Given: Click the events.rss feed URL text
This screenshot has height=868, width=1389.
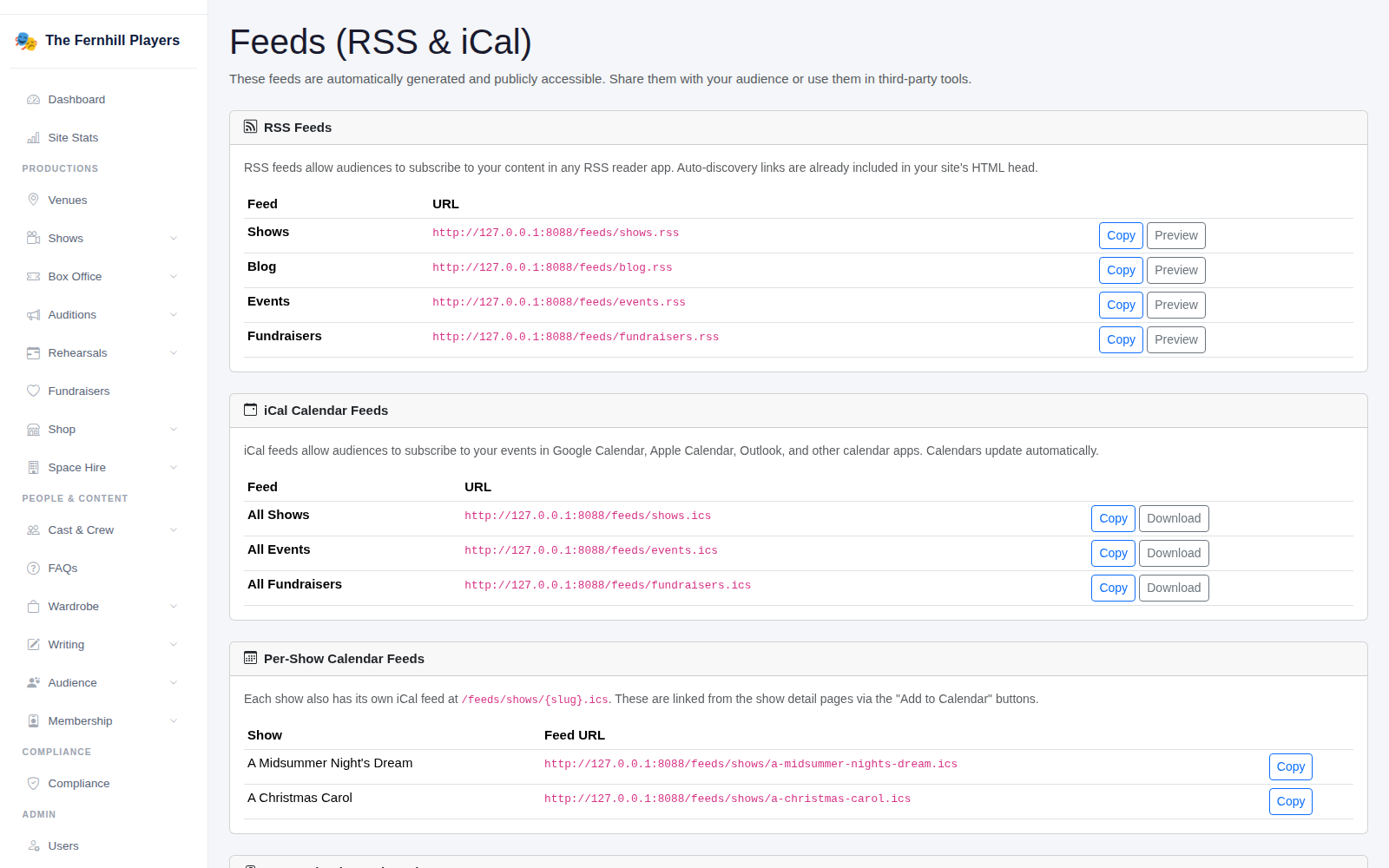Looking at the screenshot, I should [559, 302].
